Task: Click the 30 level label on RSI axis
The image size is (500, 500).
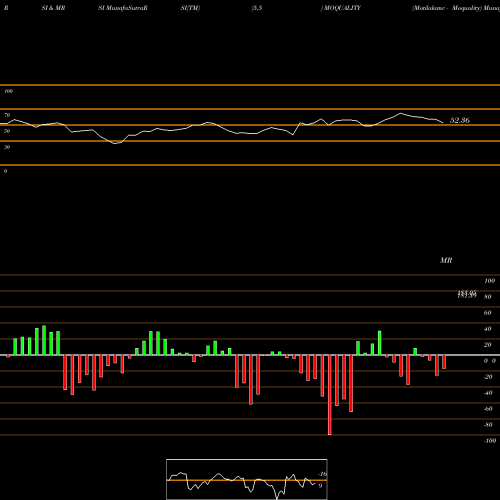Action: 7,147
